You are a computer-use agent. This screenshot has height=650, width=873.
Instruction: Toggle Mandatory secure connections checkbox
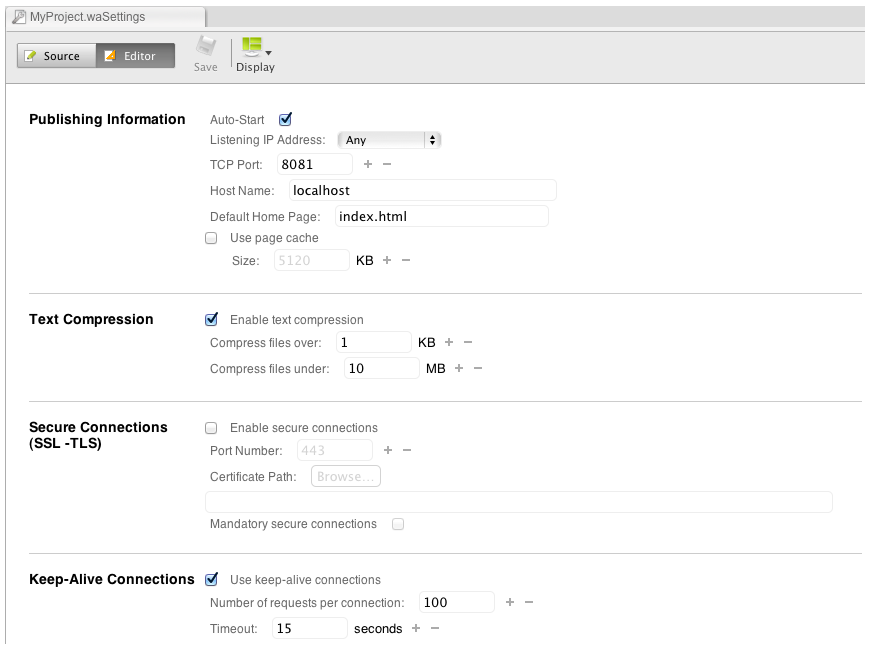398,524
